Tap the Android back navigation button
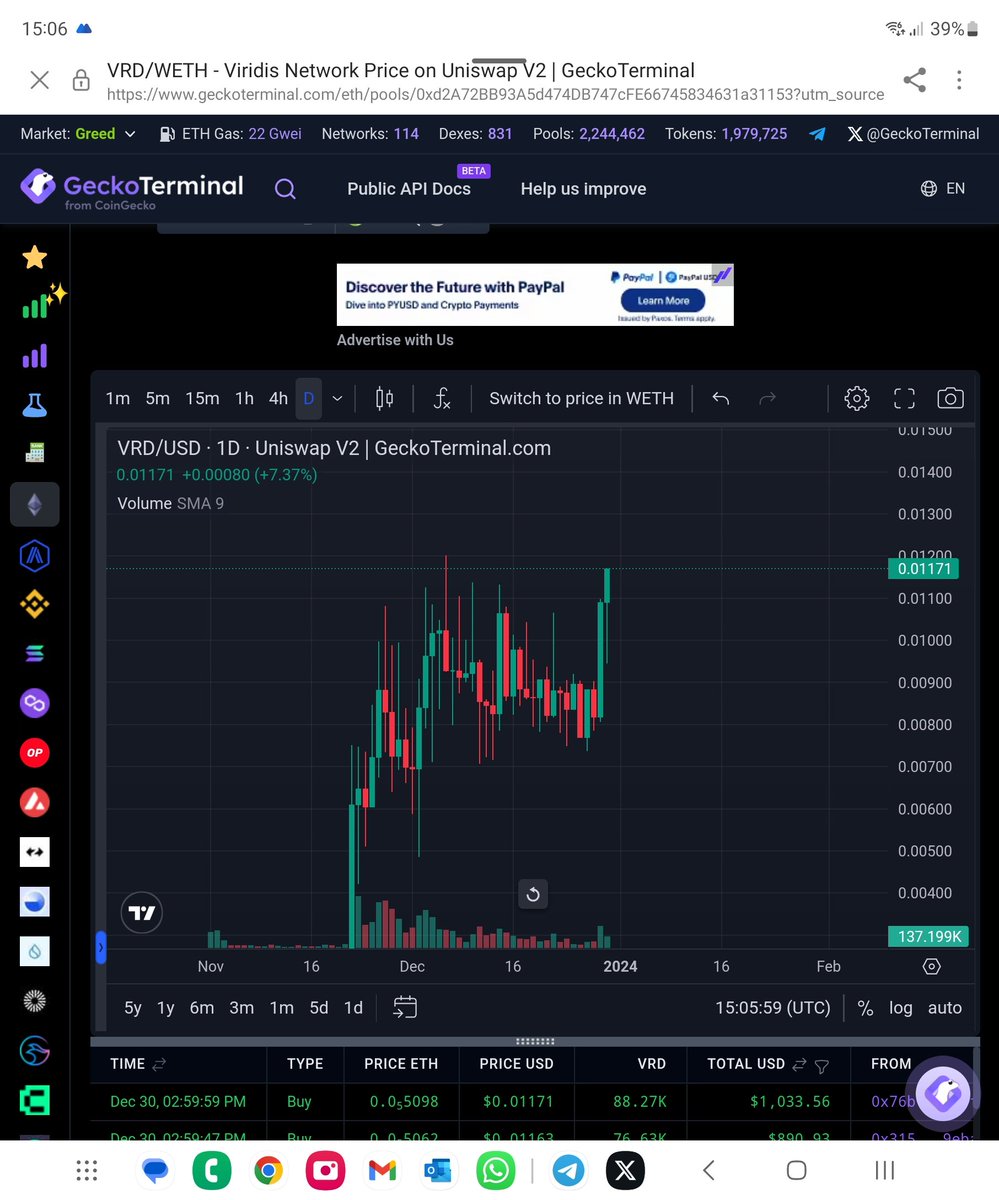This screenshot has height=1200, width=999. tap(708, 1169)
